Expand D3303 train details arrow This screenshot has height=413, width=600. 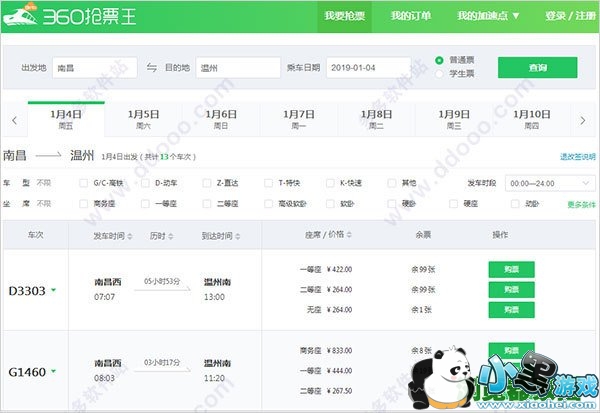(53, 291)
